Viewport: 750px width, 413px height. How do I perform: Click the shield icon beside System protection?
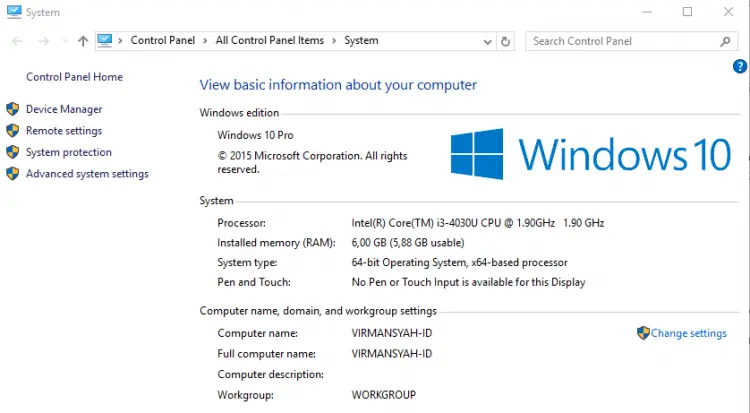point(13,152)
